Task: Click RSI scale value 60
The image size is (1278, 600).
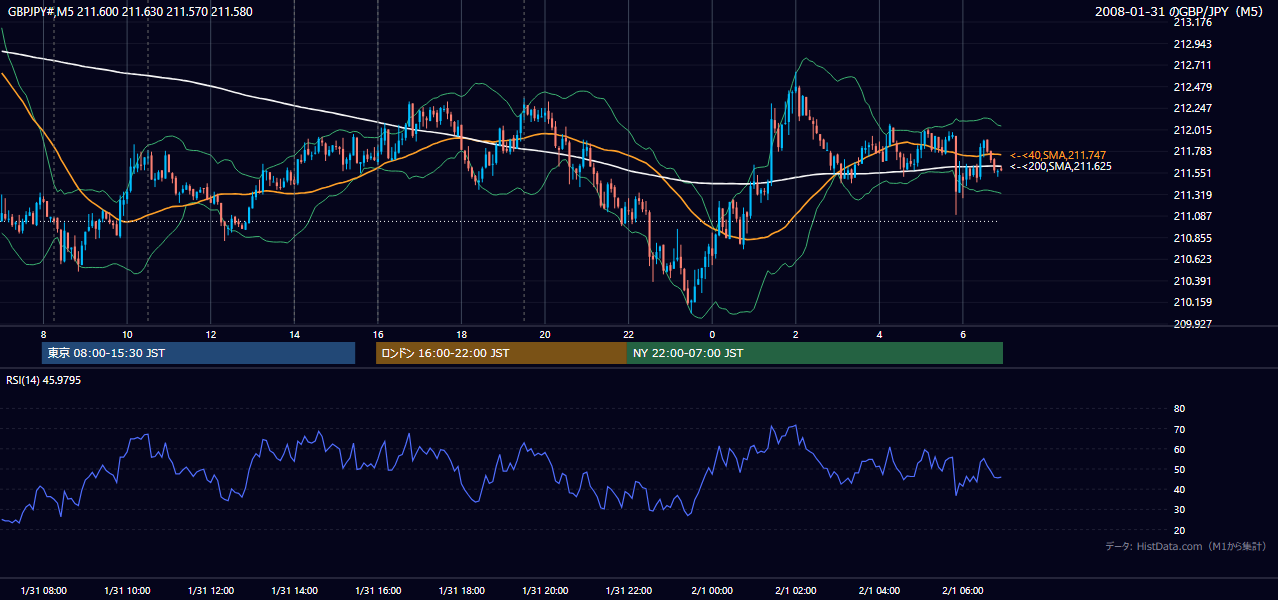Action: 1179,449
